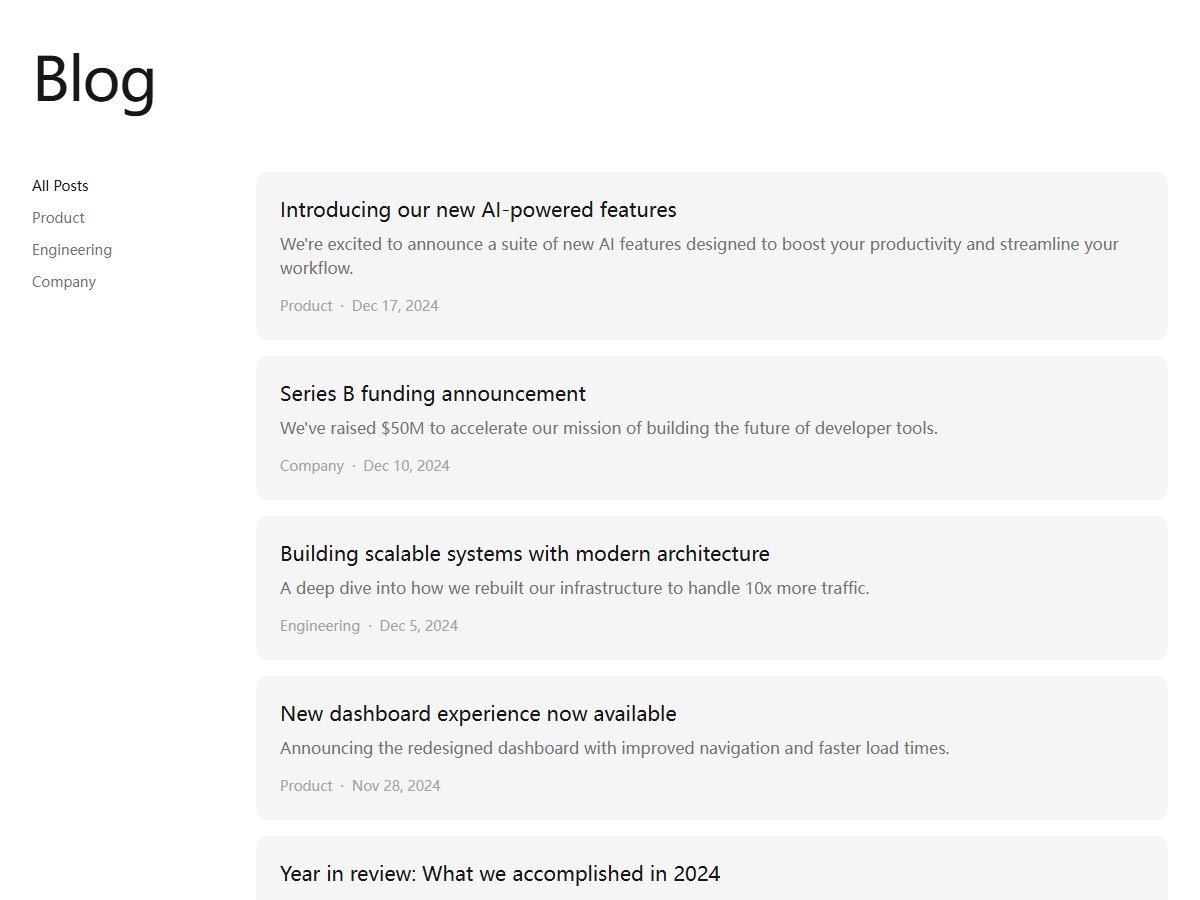Viewport: 1200px width, 900px height.
Task: Click the infrastructure deep dive summary text
Action: 575,588
